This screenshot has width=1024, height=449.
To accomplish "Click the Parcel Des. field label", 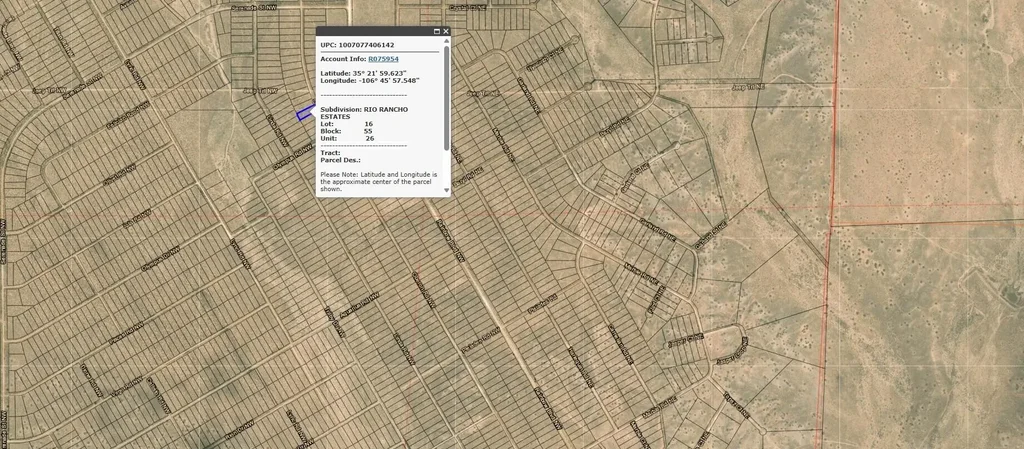I will (x=340, y=160).
